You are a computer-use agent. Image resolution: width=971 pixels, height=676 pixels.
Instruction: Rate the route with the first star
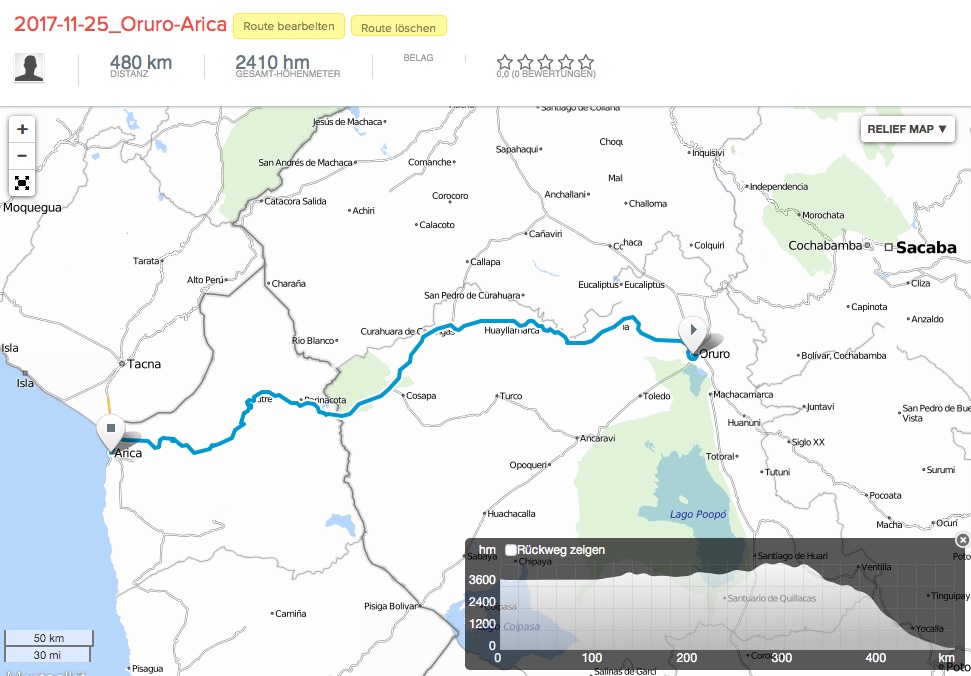coord(505,62)
